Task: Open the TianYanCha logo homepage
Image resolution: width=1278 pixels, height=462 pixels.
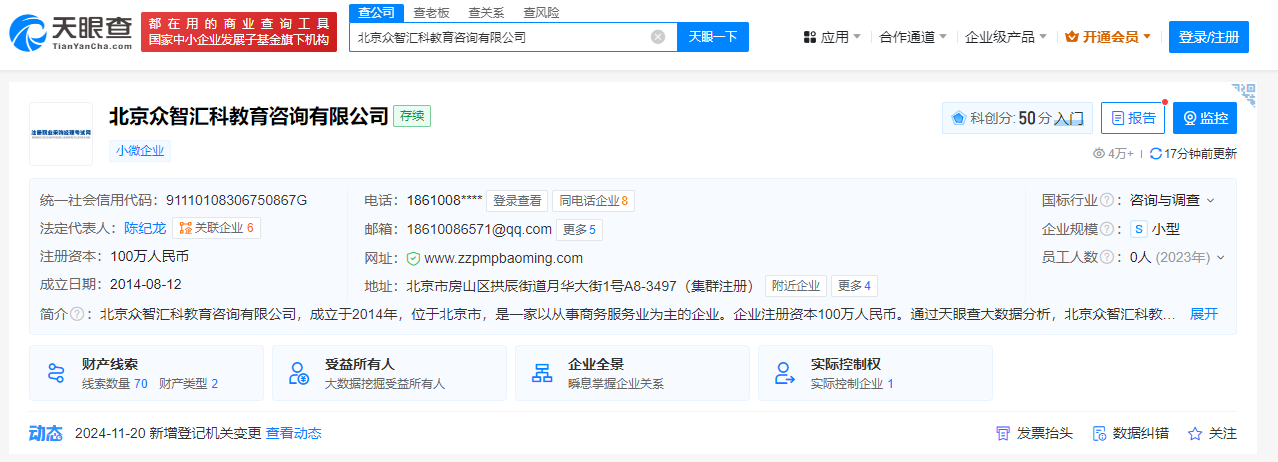Action: coord(71,33)
